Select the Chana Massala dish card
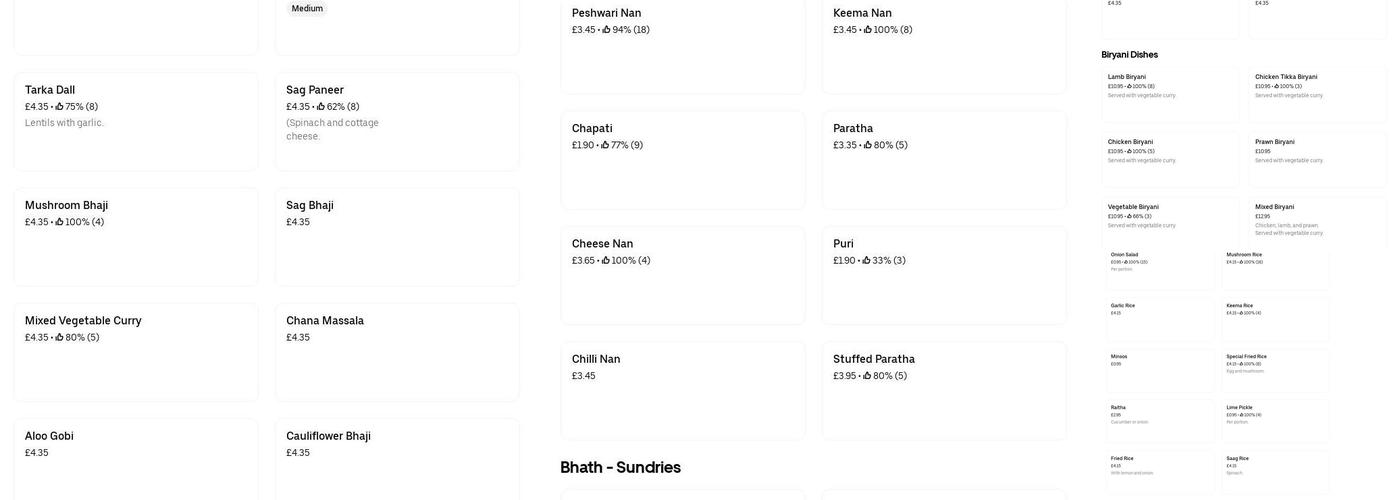The image size is (1400, 500). pyautogui.click(x=397, y=351)
